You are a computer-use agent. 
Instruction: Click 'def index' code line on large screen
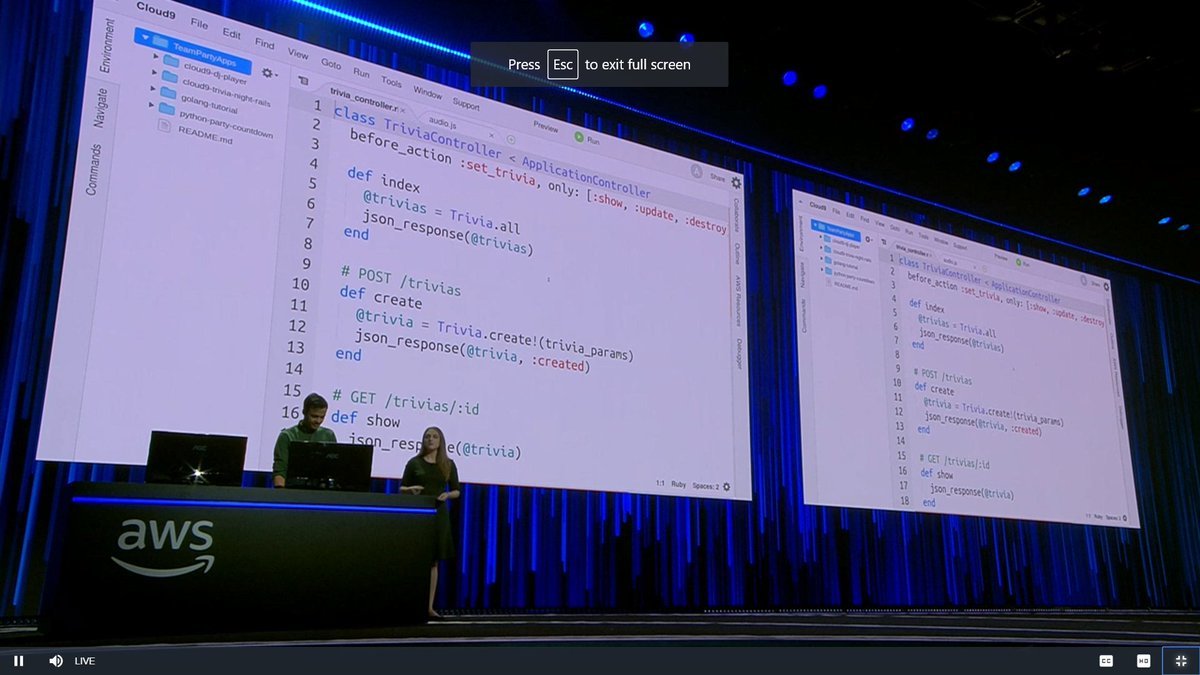[383, 181]
